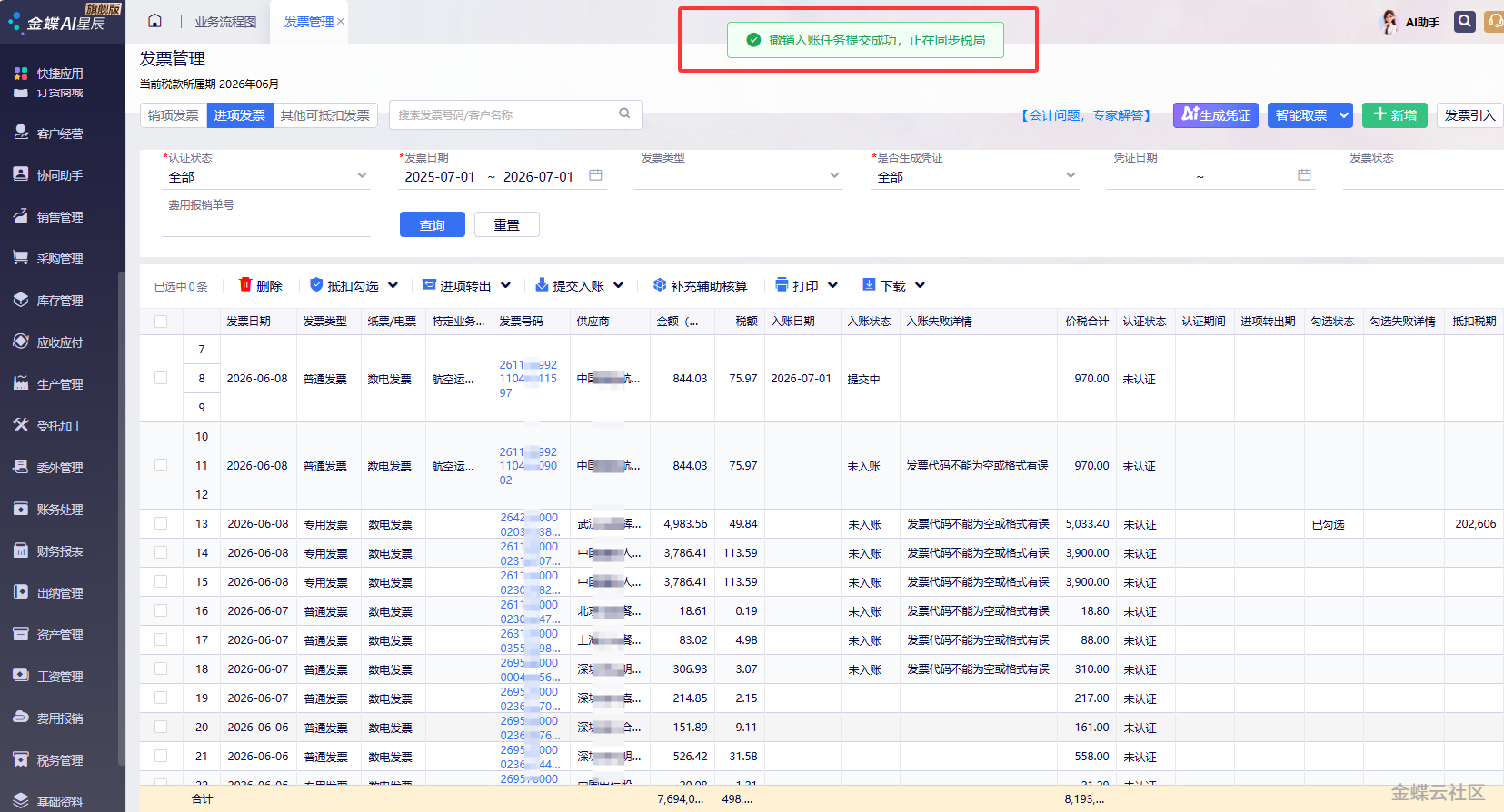Click the search icon in invoice search box
1504x812 pixels.
(624, 114)
